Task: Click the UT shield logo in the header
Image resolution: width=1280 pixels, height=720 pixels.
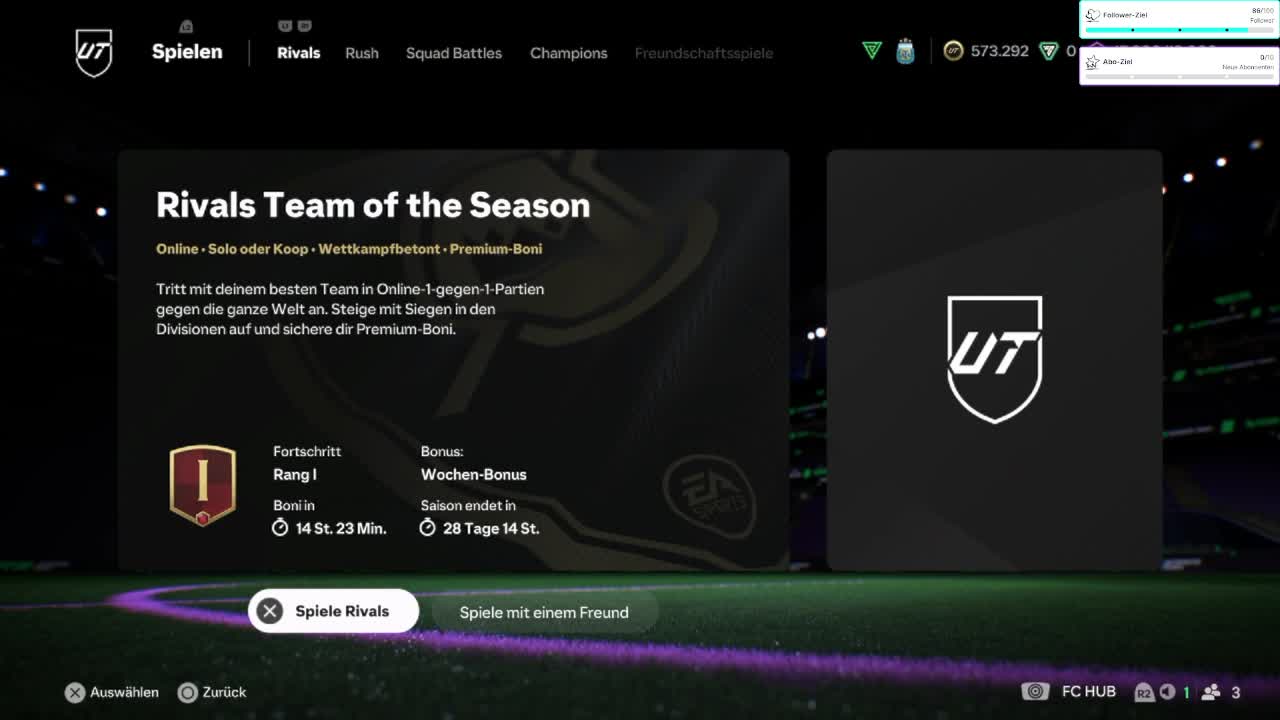Action: 94,52
